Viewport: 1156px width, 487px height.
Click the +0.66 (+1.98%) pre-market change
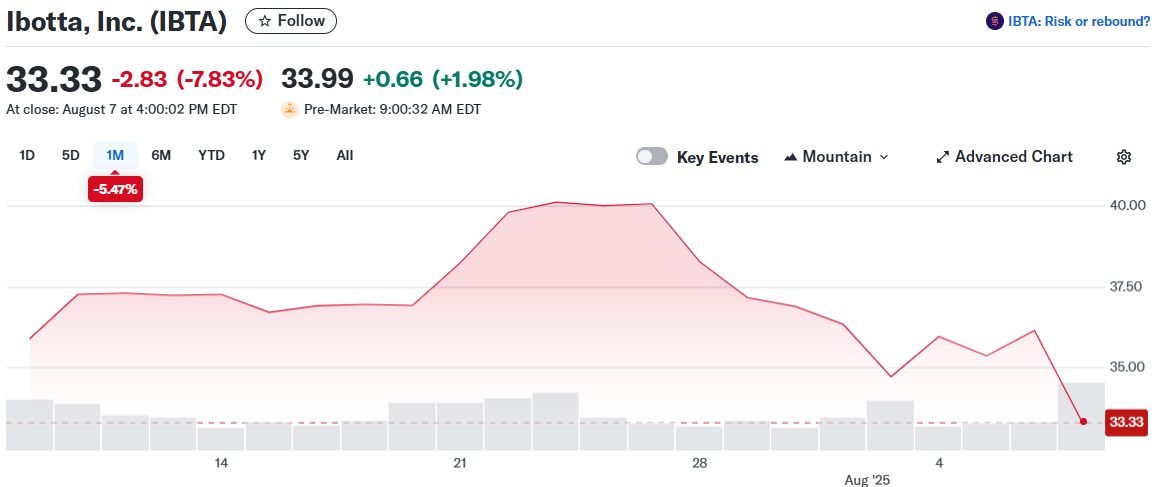coord(443,79)
